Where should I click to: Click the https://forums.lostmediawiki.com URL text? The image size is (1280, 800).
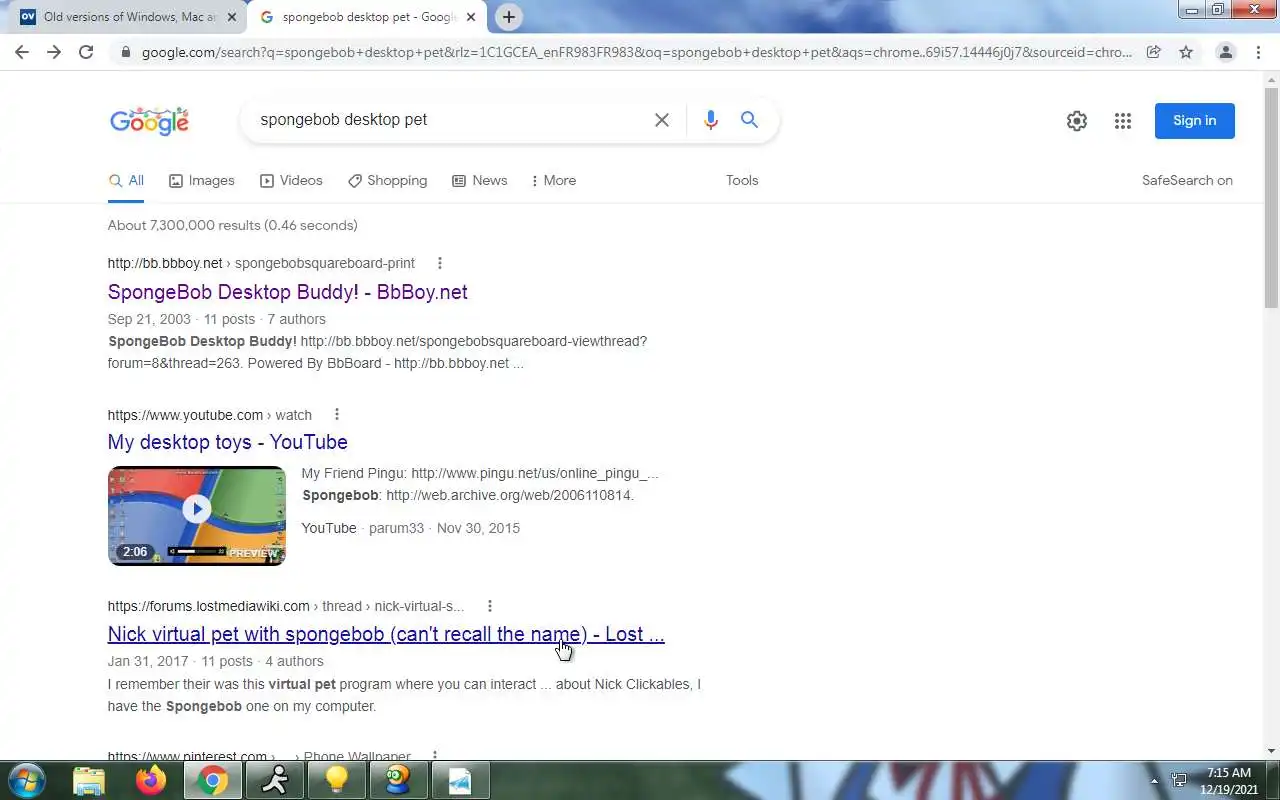tap(209, 606)
